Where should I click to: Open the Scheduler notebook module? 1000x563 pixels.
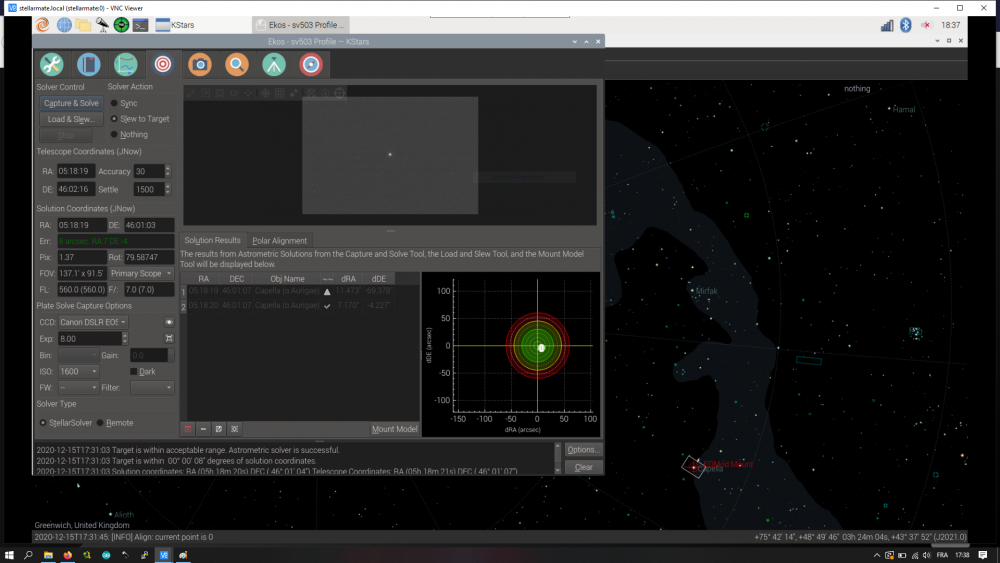(89, 64)
